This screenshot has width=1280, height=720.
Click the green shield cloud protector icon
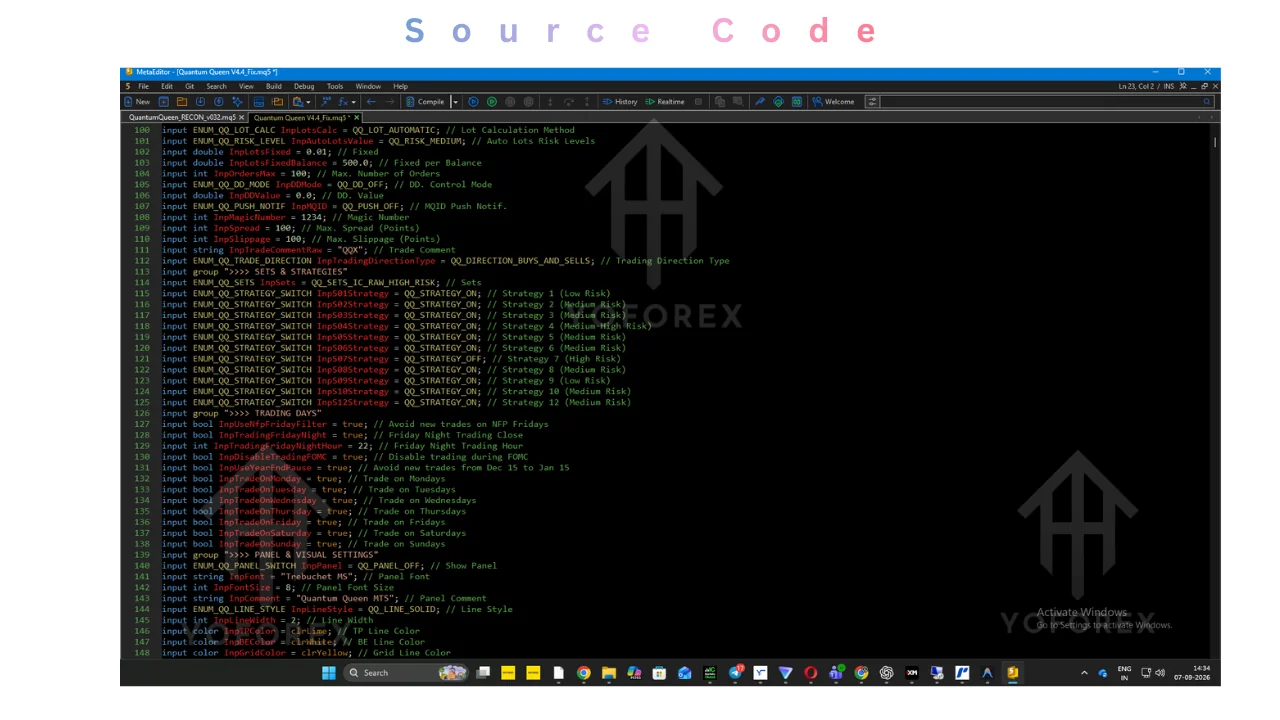(x=778, y=101)
